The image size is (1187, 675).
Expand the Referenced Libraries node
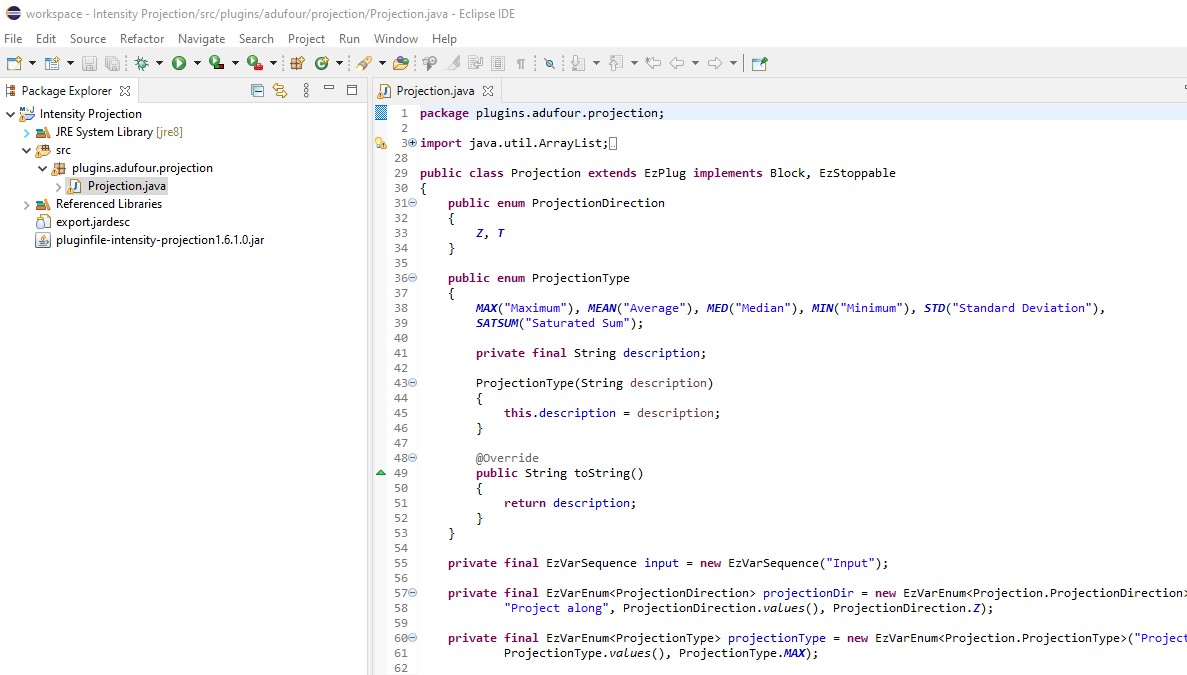(25, 204)
